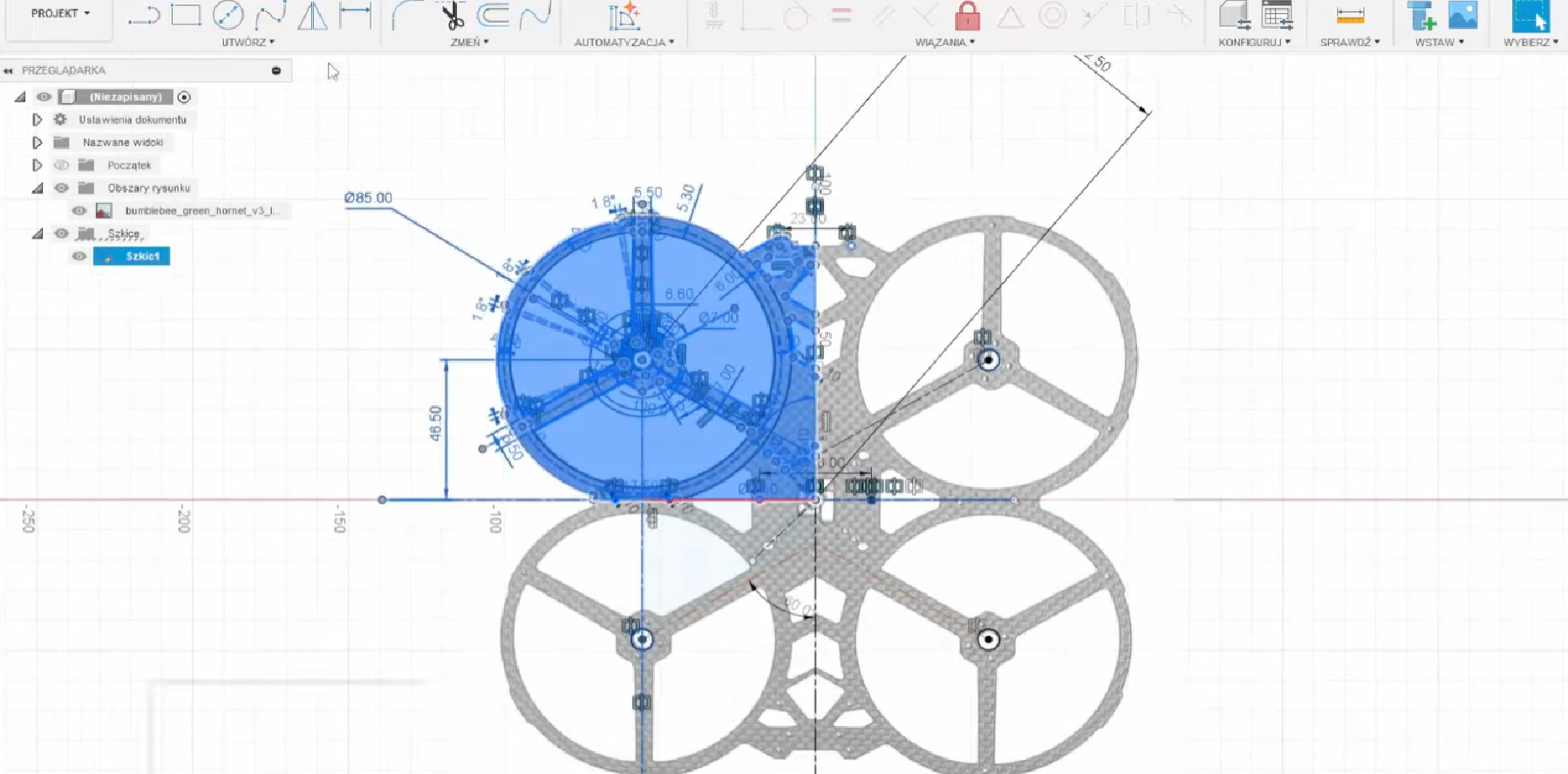This screenshot has width=1568, height=774.
Task: Pick the Circle sketch tool
Action: (228, 15)
